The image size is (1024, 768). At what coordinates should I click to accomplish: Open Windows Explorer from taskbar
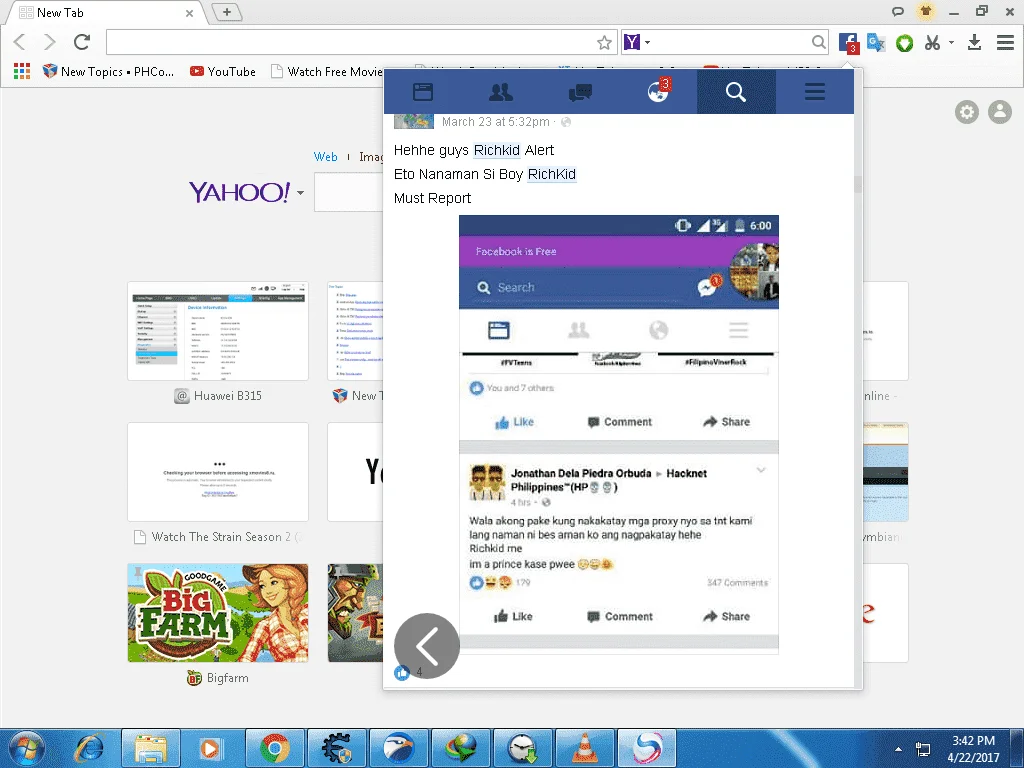click(151, 748)
